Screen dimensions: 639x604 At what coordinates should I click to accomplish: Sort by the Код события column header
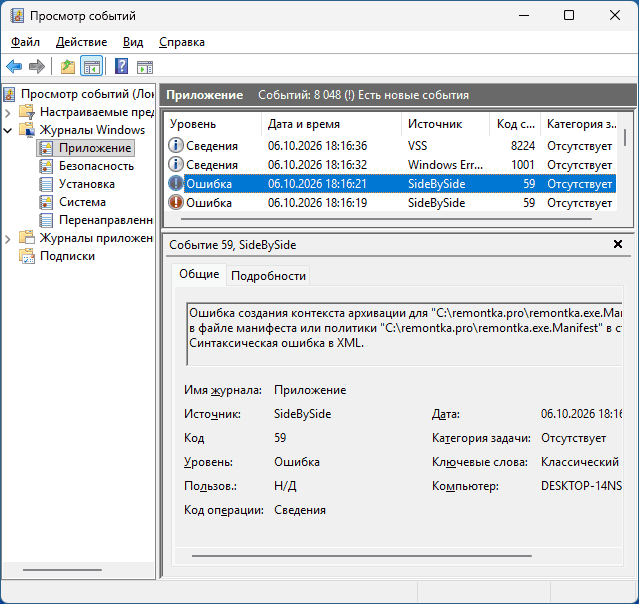[x=515, y=124]
